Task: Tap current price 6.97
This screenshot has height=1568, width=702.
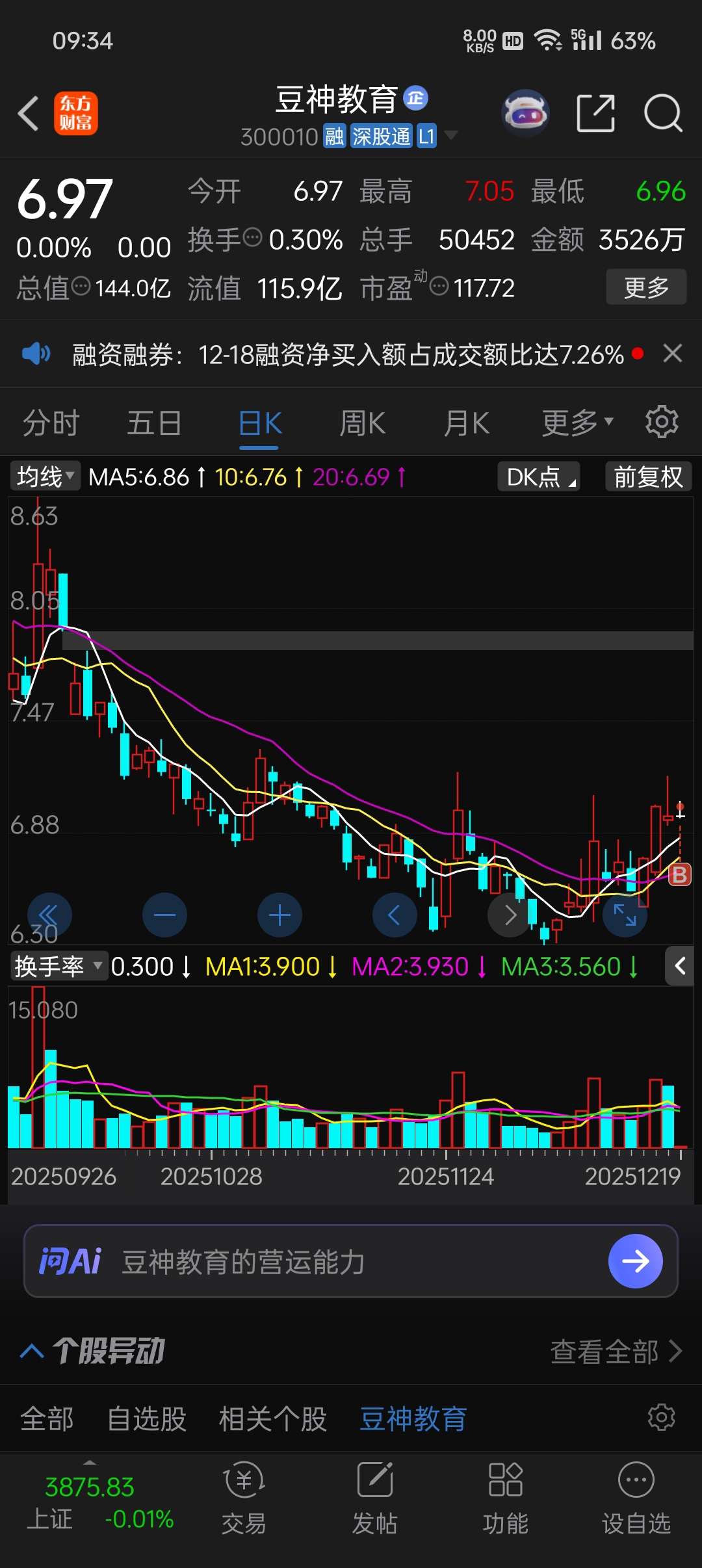Action: (64, 199)
